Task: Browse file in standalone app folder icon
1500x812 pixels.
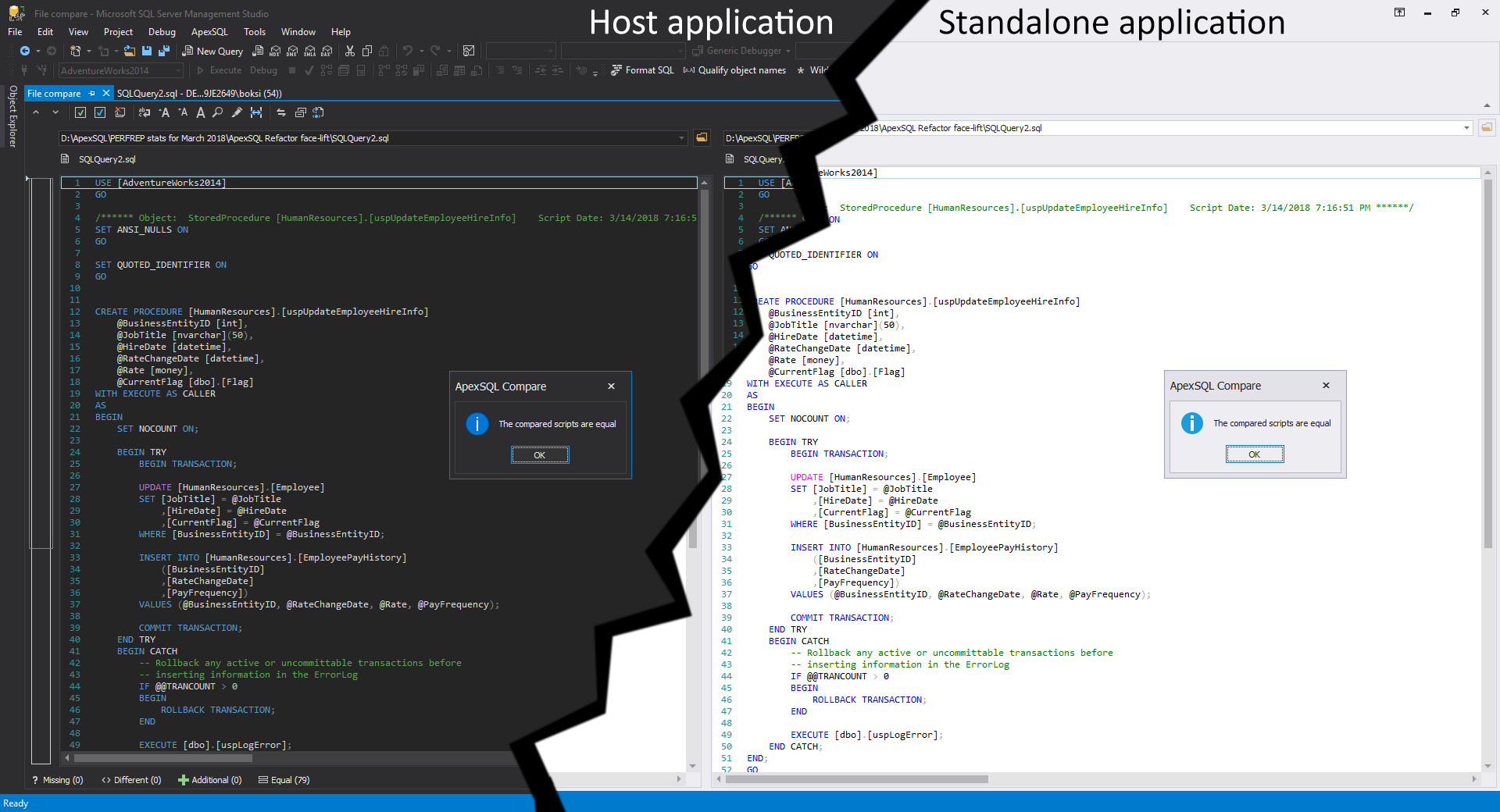Action: [1486, 127]
